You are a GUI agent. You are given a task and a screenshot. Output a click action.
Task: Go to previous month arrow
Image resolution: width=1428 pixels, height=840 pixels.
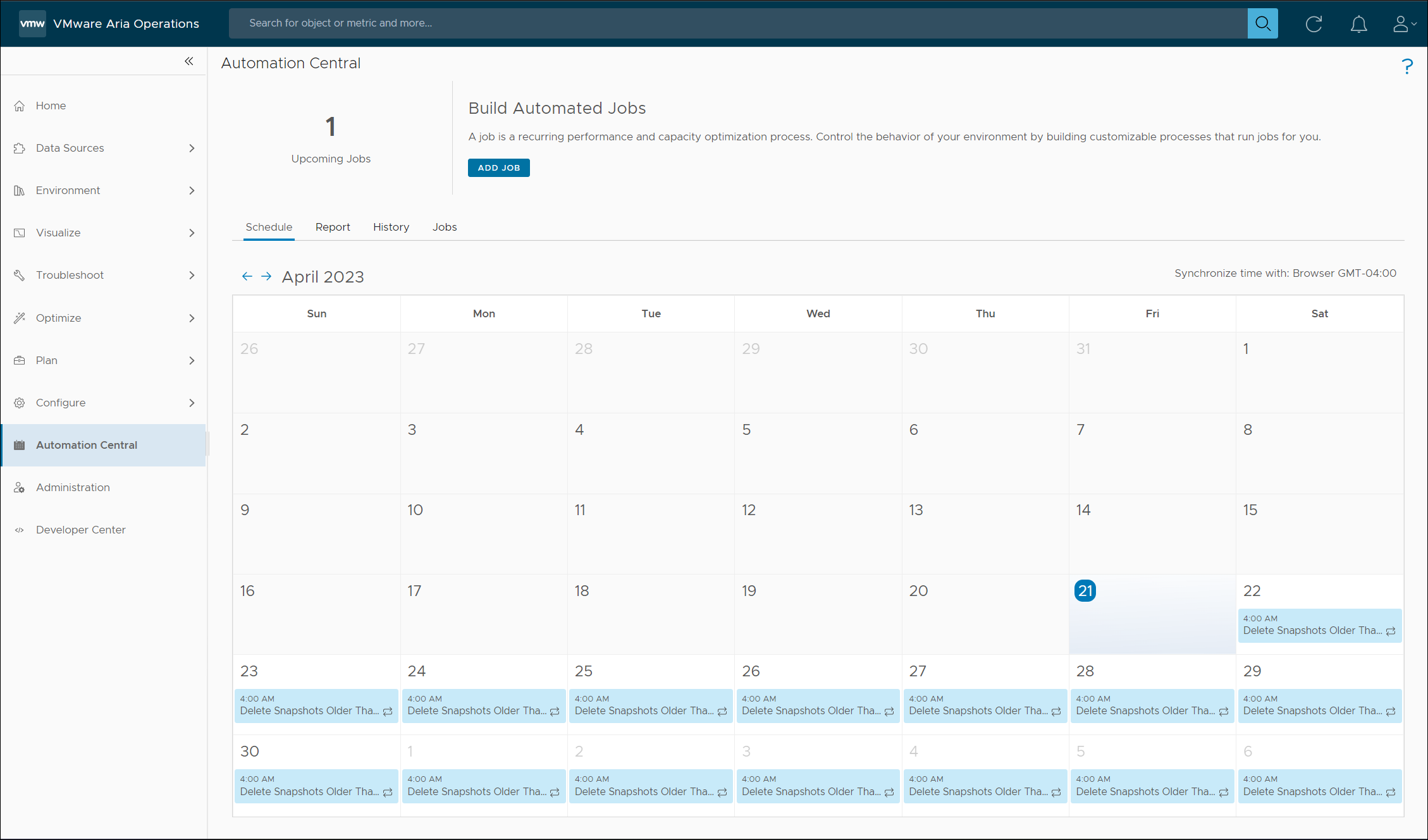(247, 276)
